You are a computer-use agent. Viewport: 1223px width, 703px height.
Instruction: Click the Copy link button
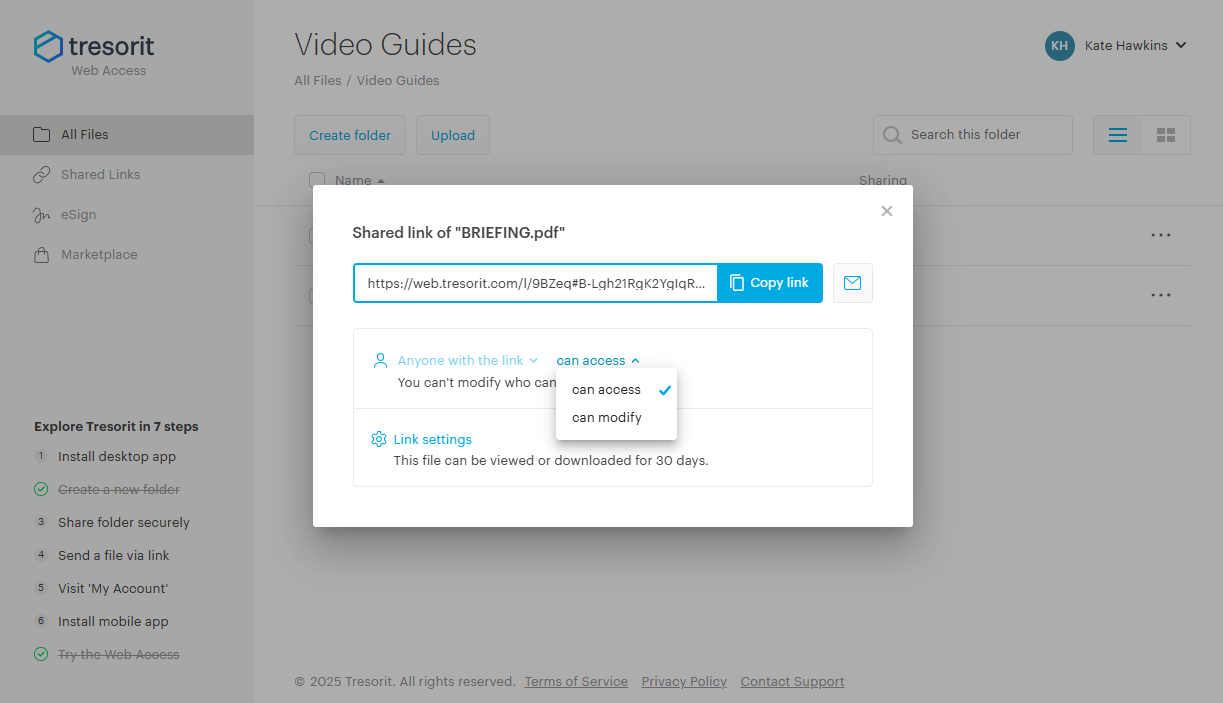pyautogui.click(x=769, y=283)
